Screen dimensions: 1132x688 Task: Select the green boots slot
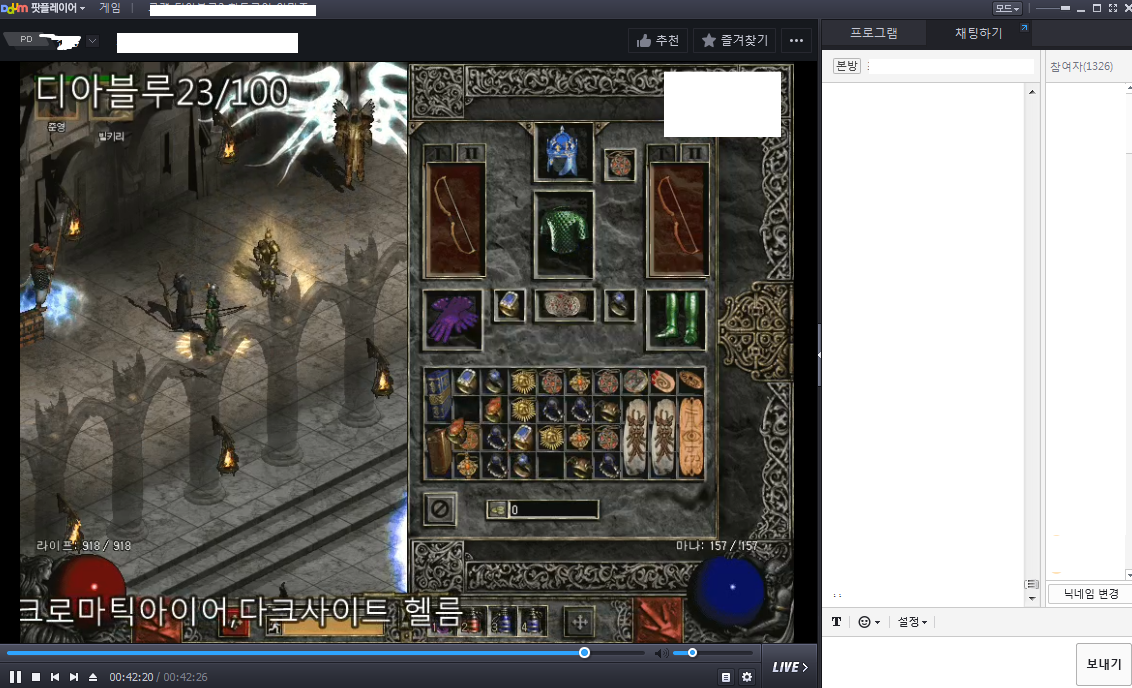pyautogui.click(x=676, y=319)
